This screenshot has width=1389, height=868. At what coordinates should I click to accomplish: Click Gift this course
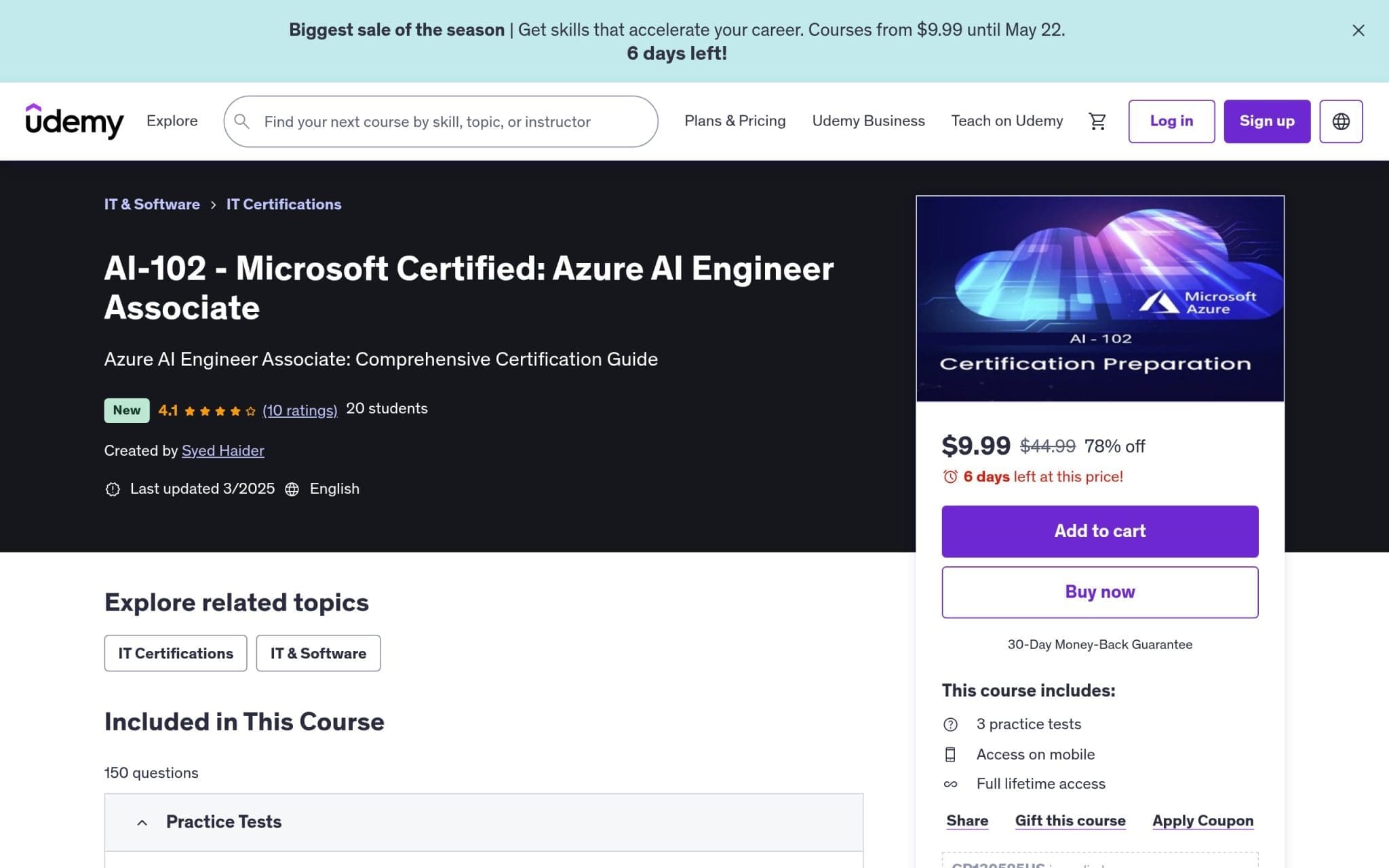pyautogui.click(x=1070, y=821)
